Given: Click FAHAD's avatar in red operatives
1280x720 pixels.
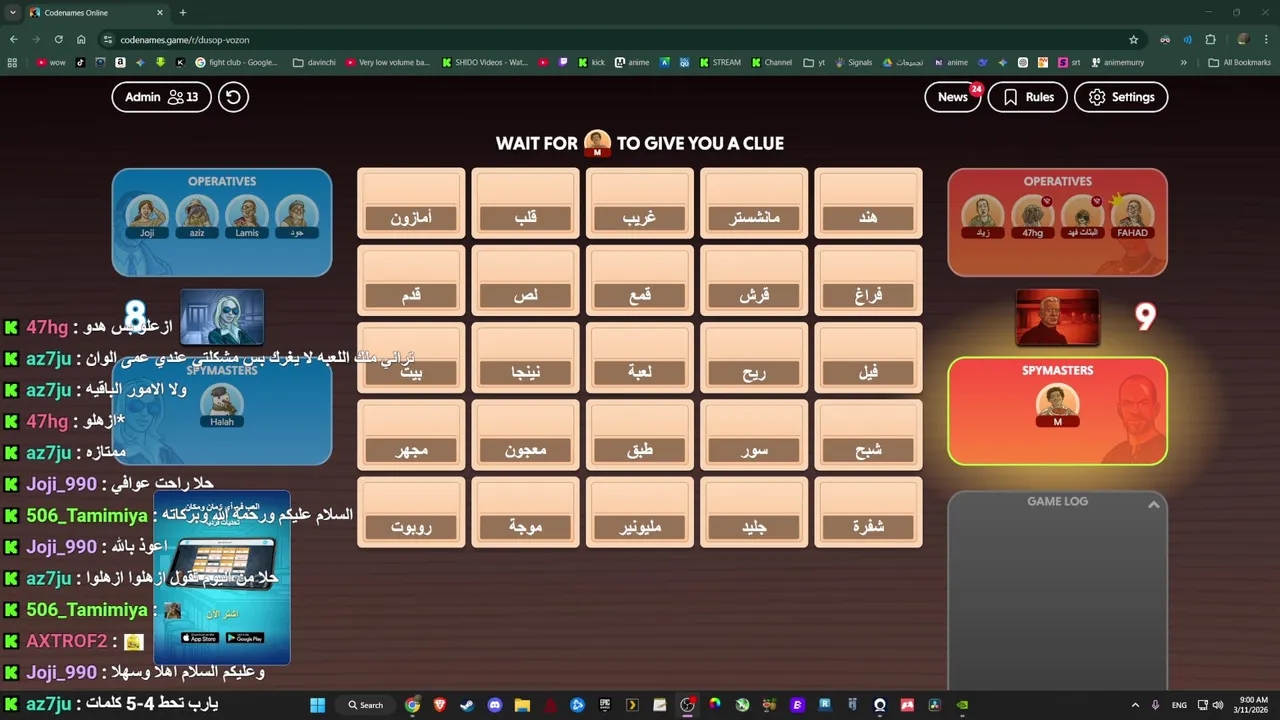Looking at the screenshot, I should pos(1132,213).
